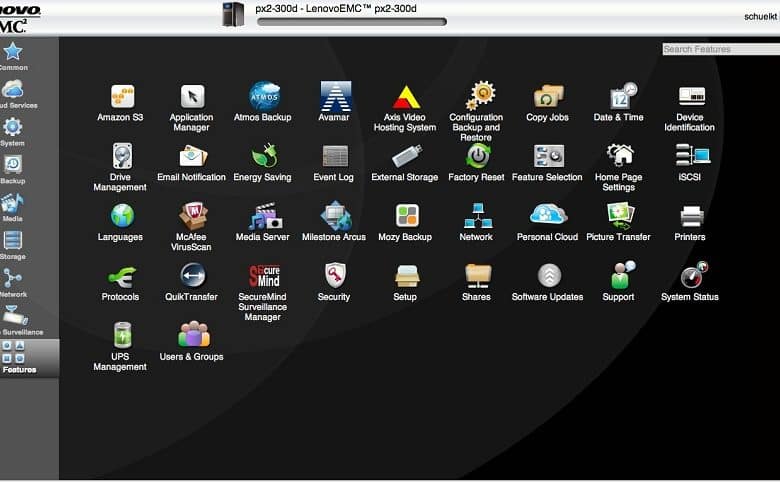Open Printers feature
This screenshot has height=482, width=780.
(689, 222)
